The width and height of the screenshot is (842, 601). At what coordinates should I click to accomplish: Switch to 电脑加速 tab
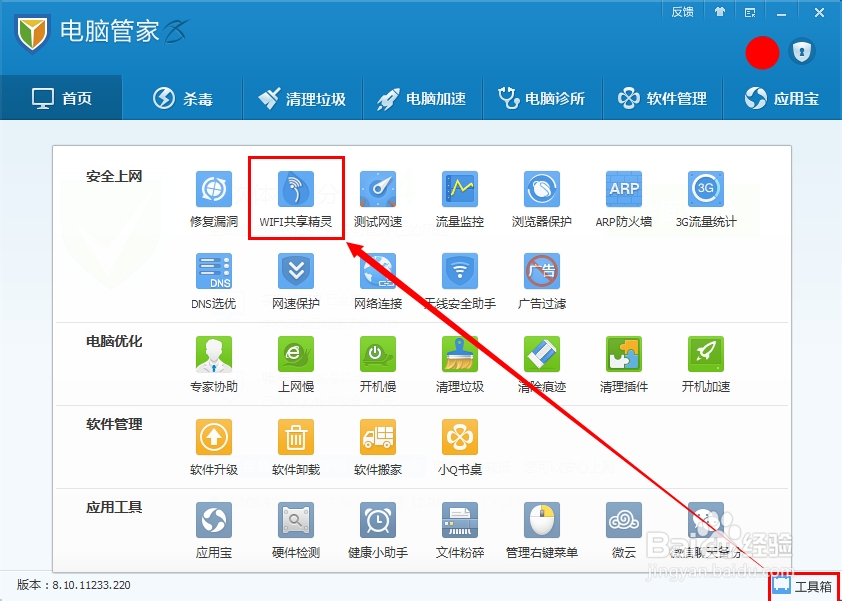(423, 98)
